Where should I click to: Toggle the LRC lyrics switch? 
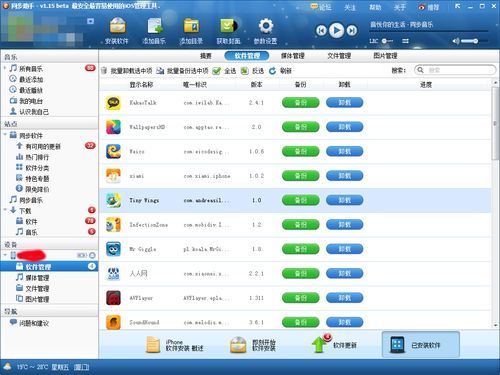click(382, 41)
